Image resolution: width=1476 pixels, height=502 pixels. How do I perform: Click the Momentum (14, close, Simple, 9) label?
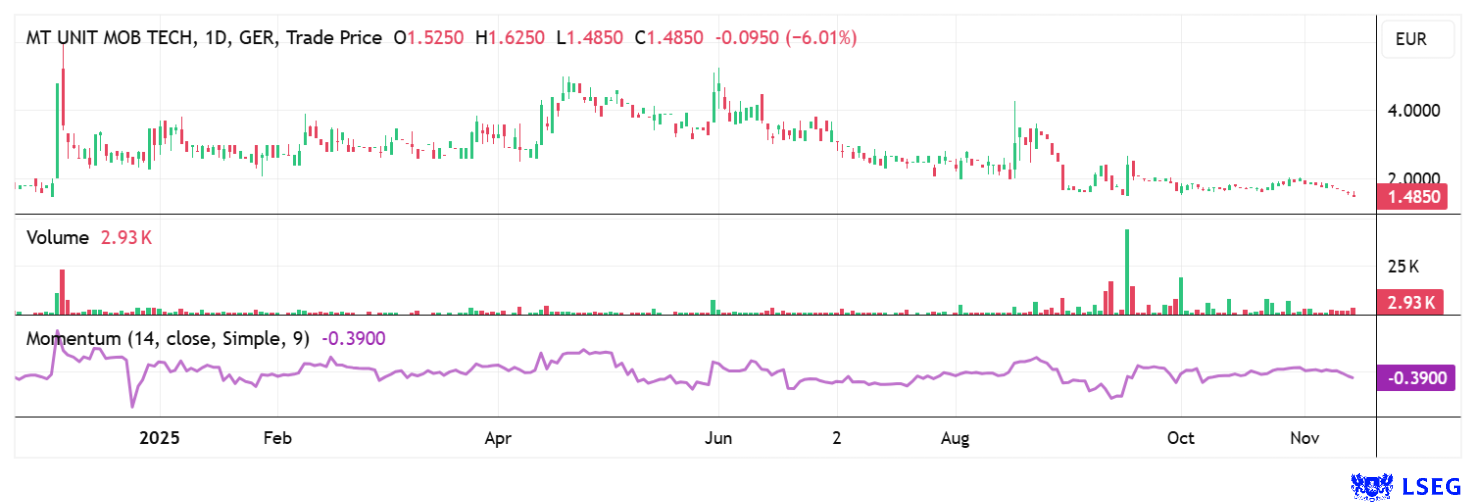click(x=168, y=339)
